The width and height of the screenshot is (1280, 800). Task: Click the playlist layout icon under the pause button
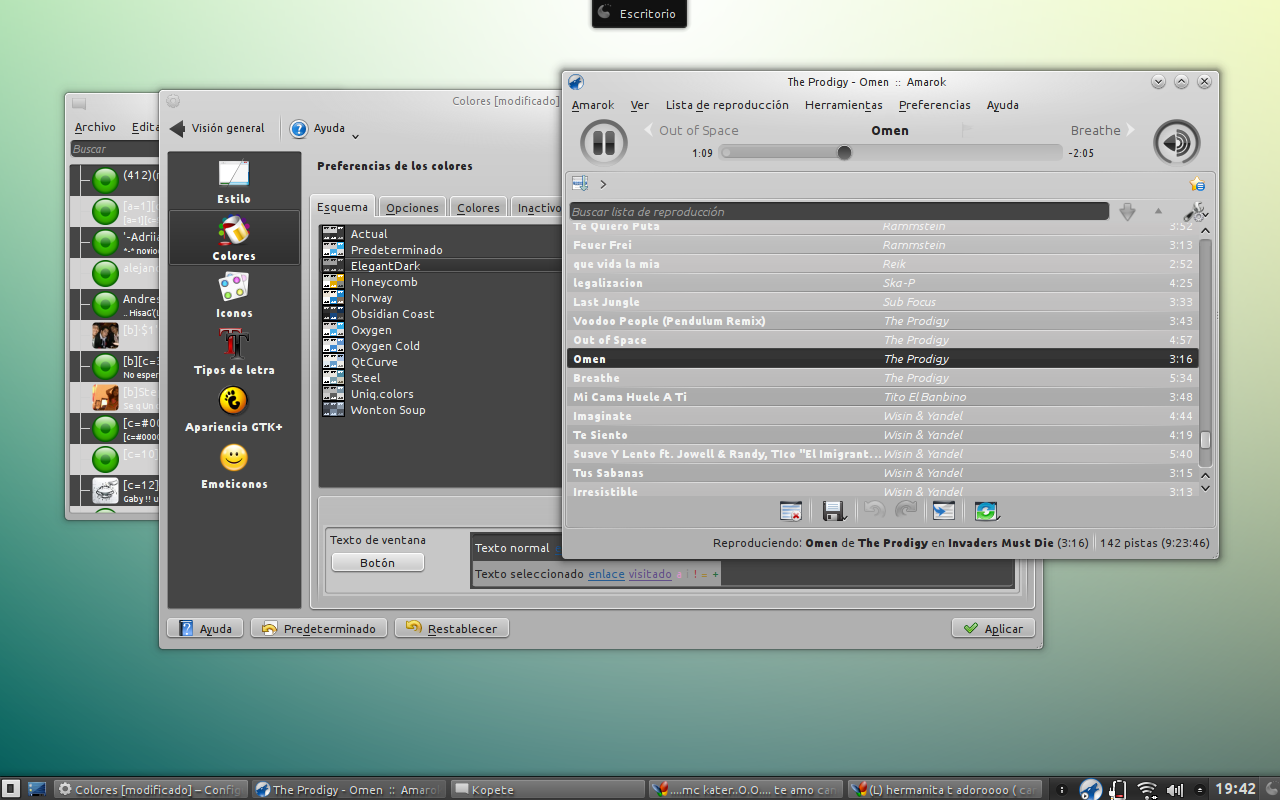580,183
